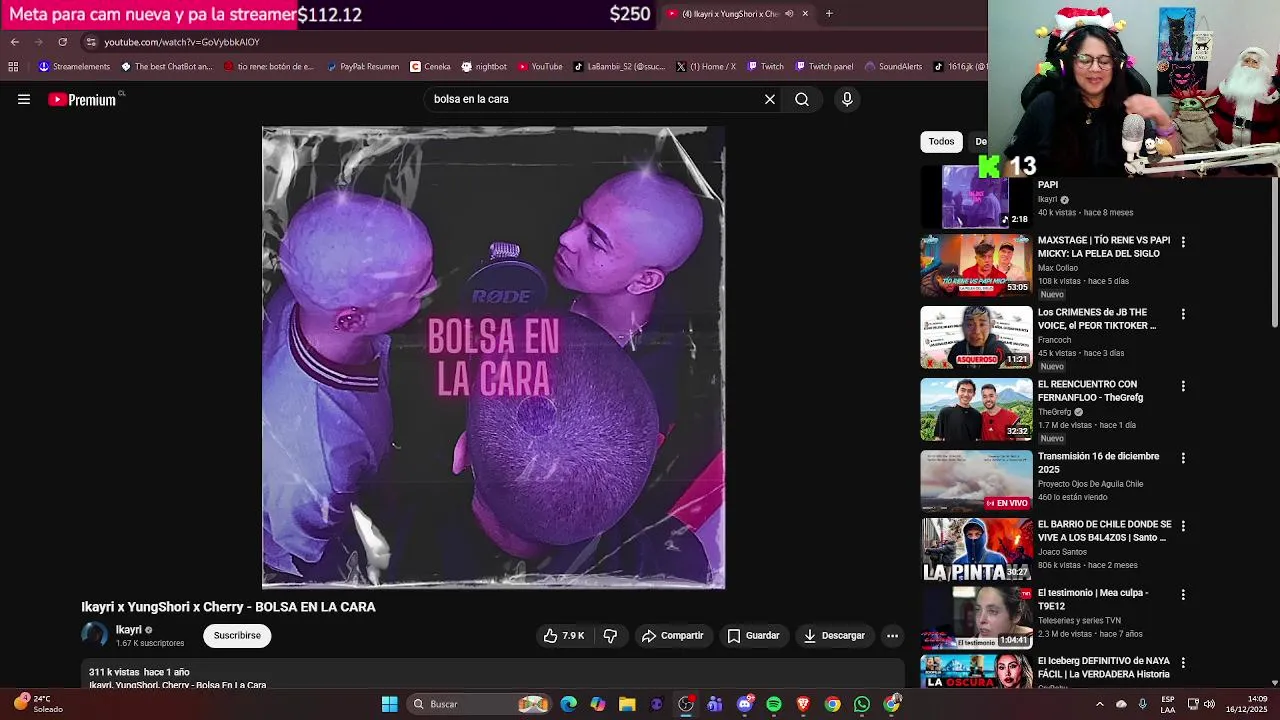This screenshot has height=720, width=1280.
Task: Open options menu for El testimonio video
Action: coord(1183,594)
